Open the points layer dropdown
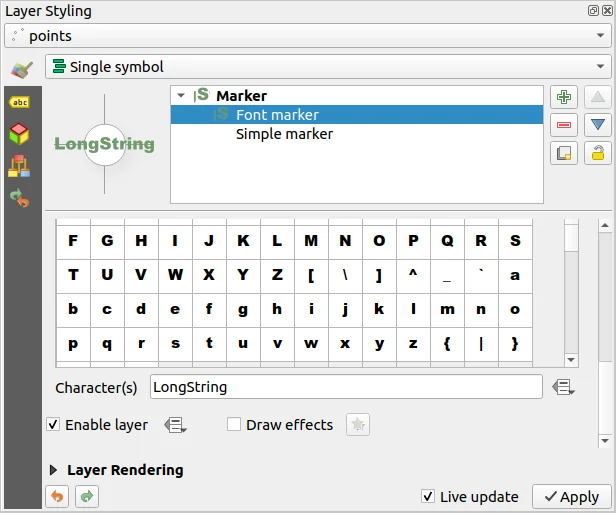 pyautogui.click(x=307, y=36)
